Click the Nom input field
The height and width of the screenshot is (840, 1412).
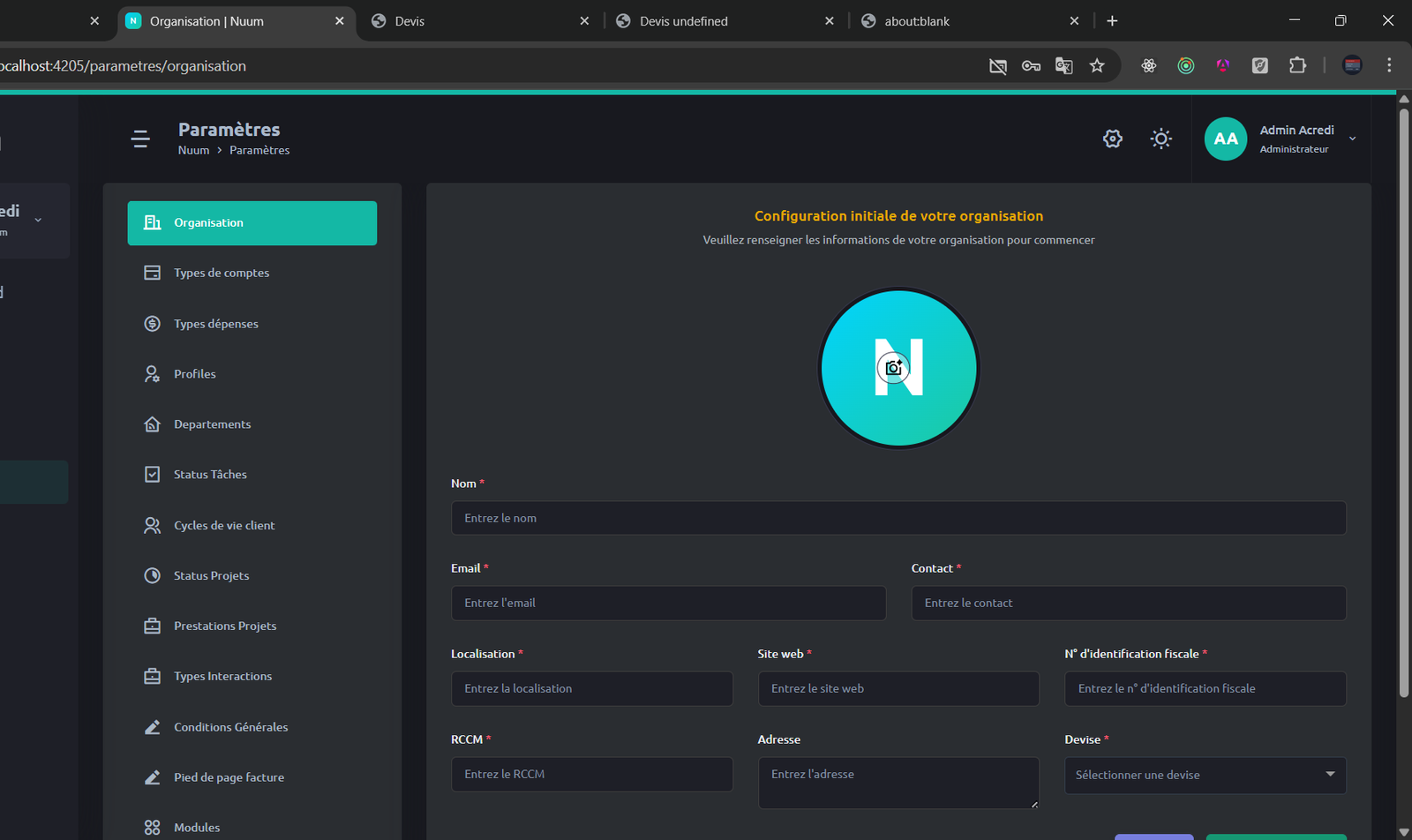coord(898,518)
